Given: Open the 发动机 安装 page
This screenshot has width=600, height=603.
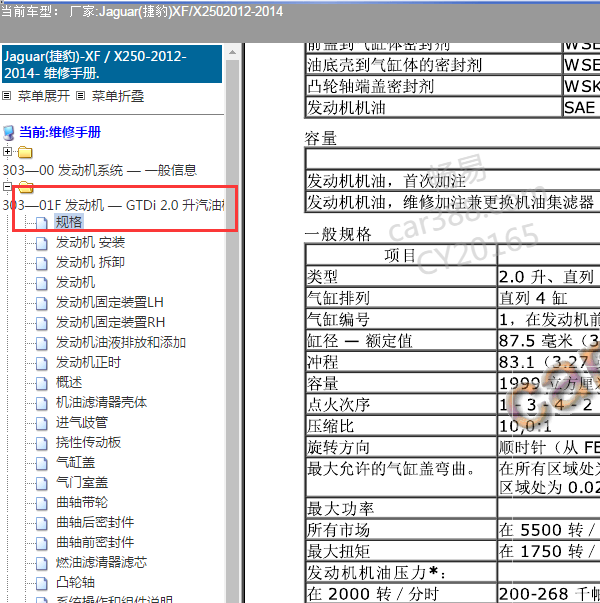Looking at the screenshot, I should [90, 242].
